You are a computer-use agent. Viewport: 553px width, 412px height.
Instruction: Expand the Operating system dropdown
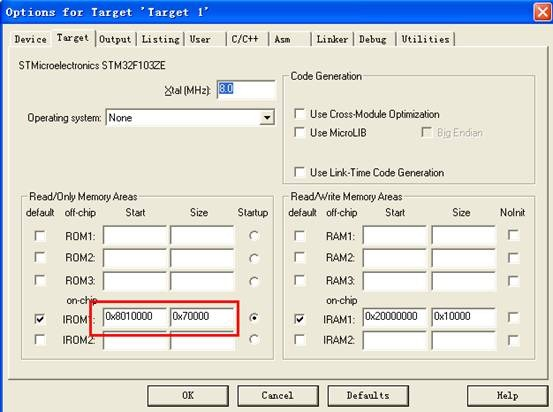coord(267,117)
